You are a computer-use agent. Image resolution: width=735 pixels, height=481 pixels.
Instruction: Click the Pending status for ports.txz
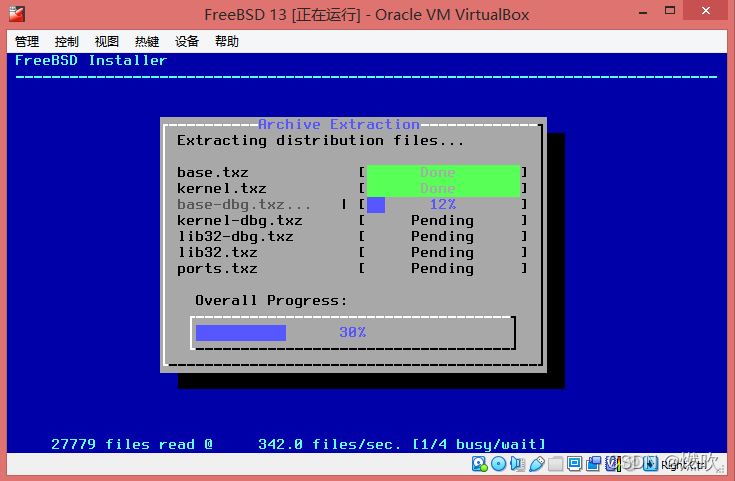point(442,269)
